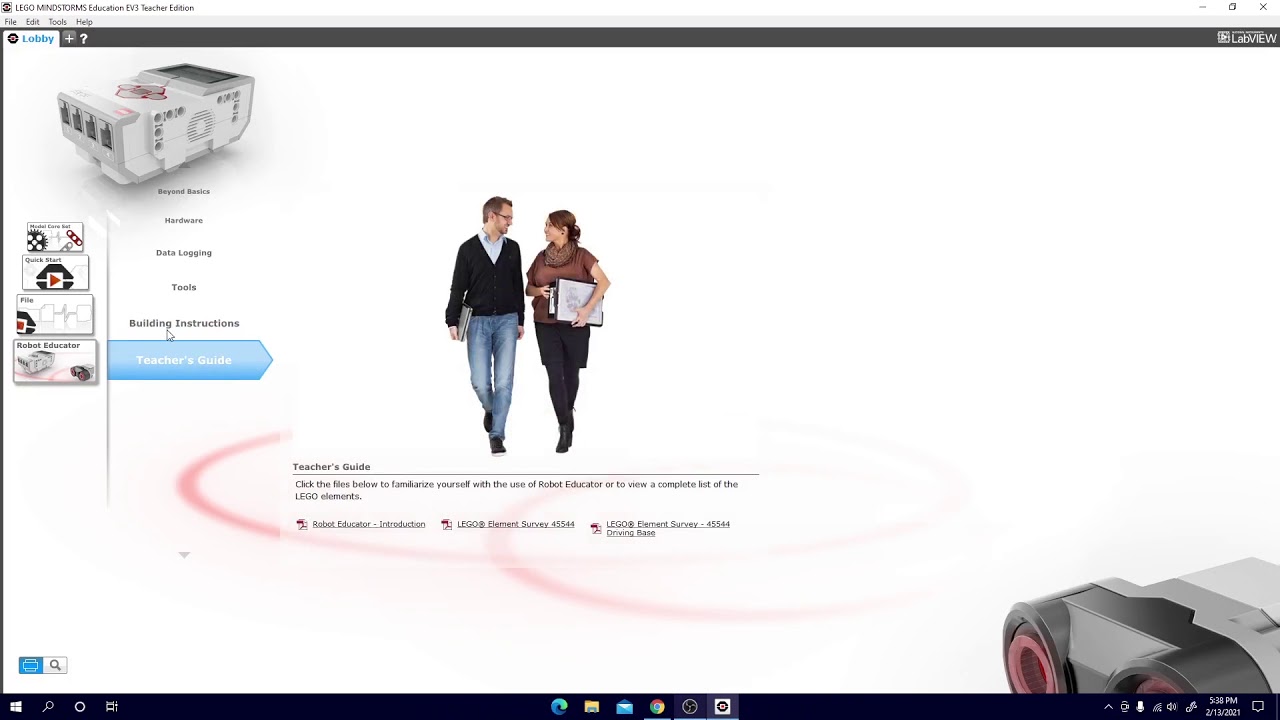Open the Tools menu
Image resolution: width=1280 pixels, height=720 pixels.
tap(58, 21)
